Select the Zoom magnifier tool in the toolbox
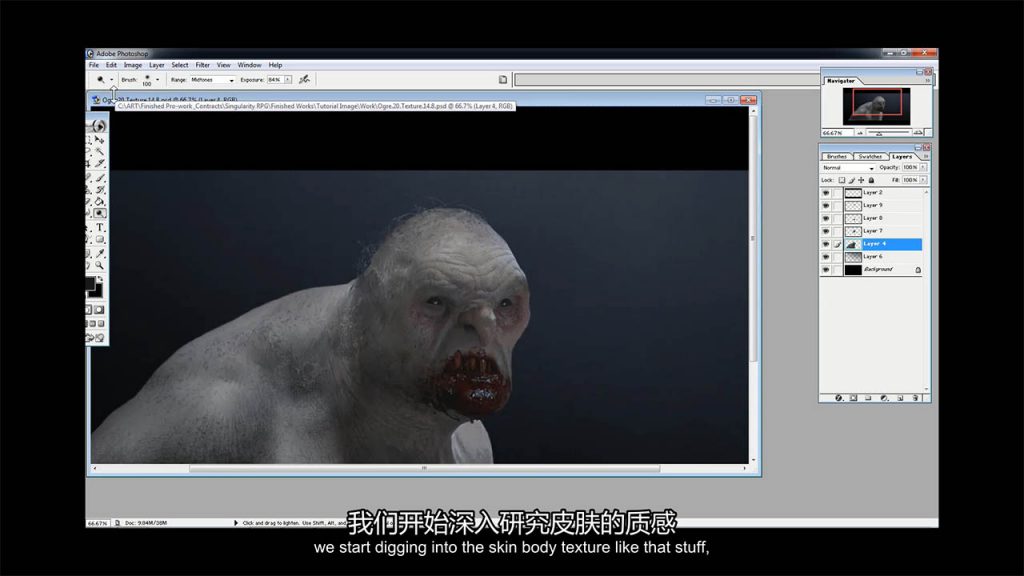 (x=100, y=265)
